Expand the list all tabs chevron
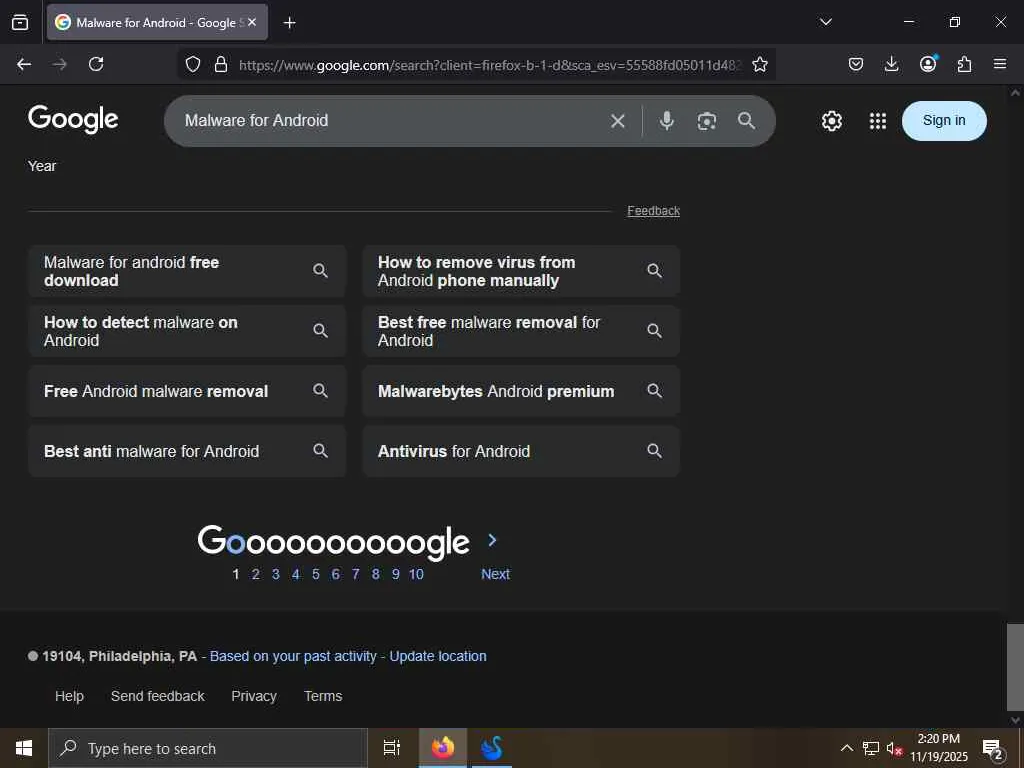1024x768 pixels. click(825, 22)
